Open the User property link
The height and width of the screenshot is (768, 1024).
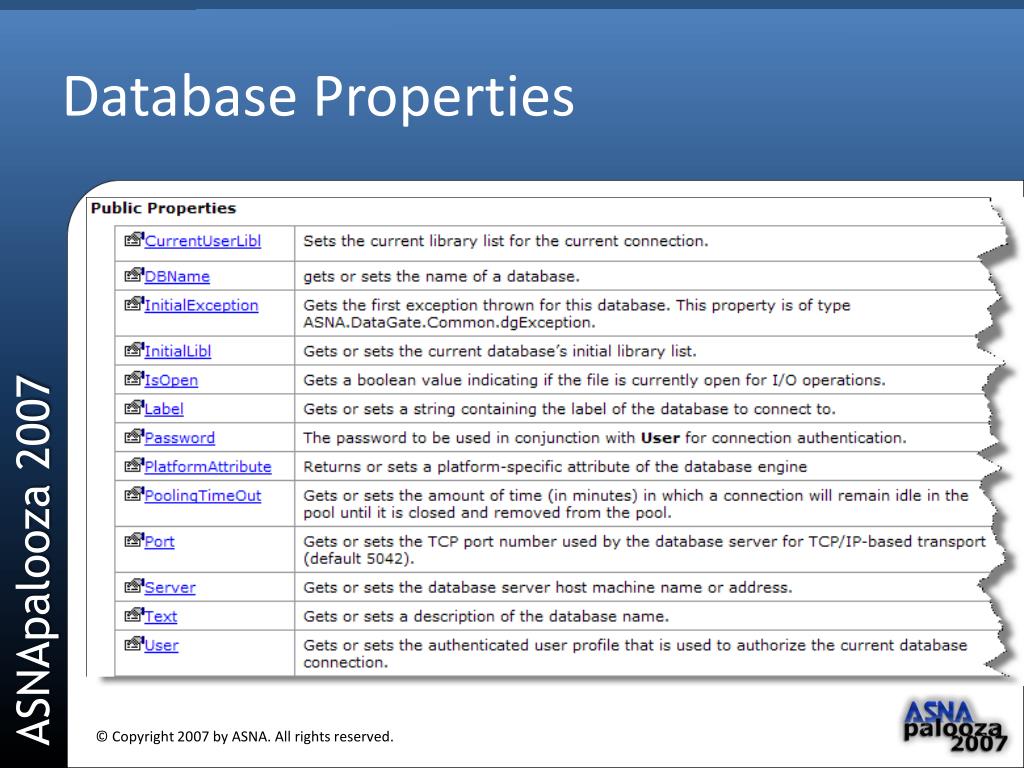coord(161,645)
